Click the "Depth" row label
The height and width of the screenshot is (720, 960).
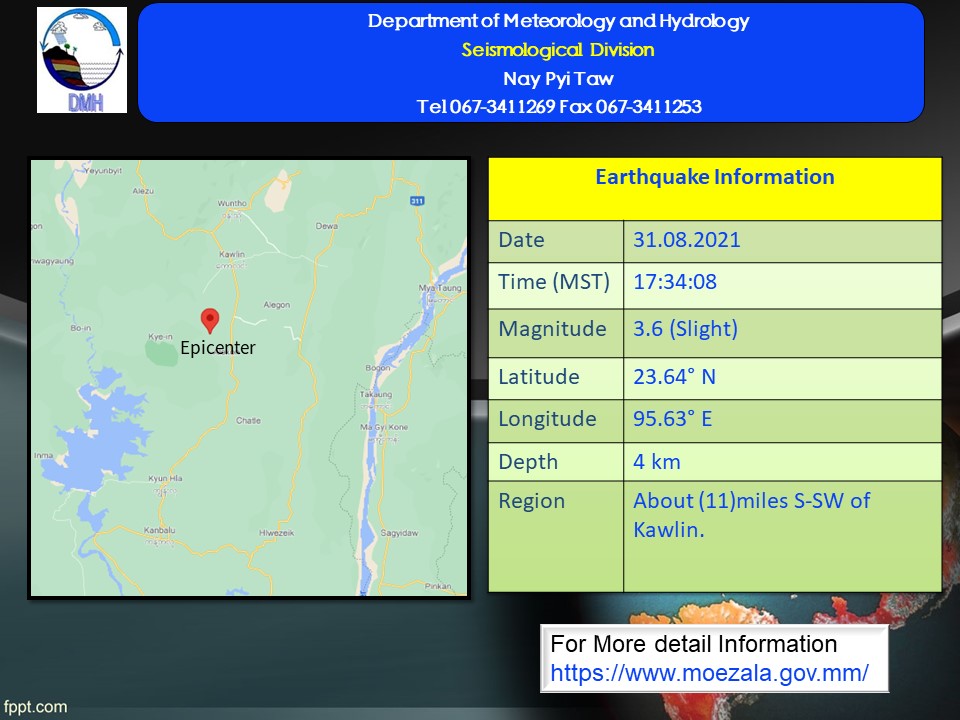click(528, 462)
